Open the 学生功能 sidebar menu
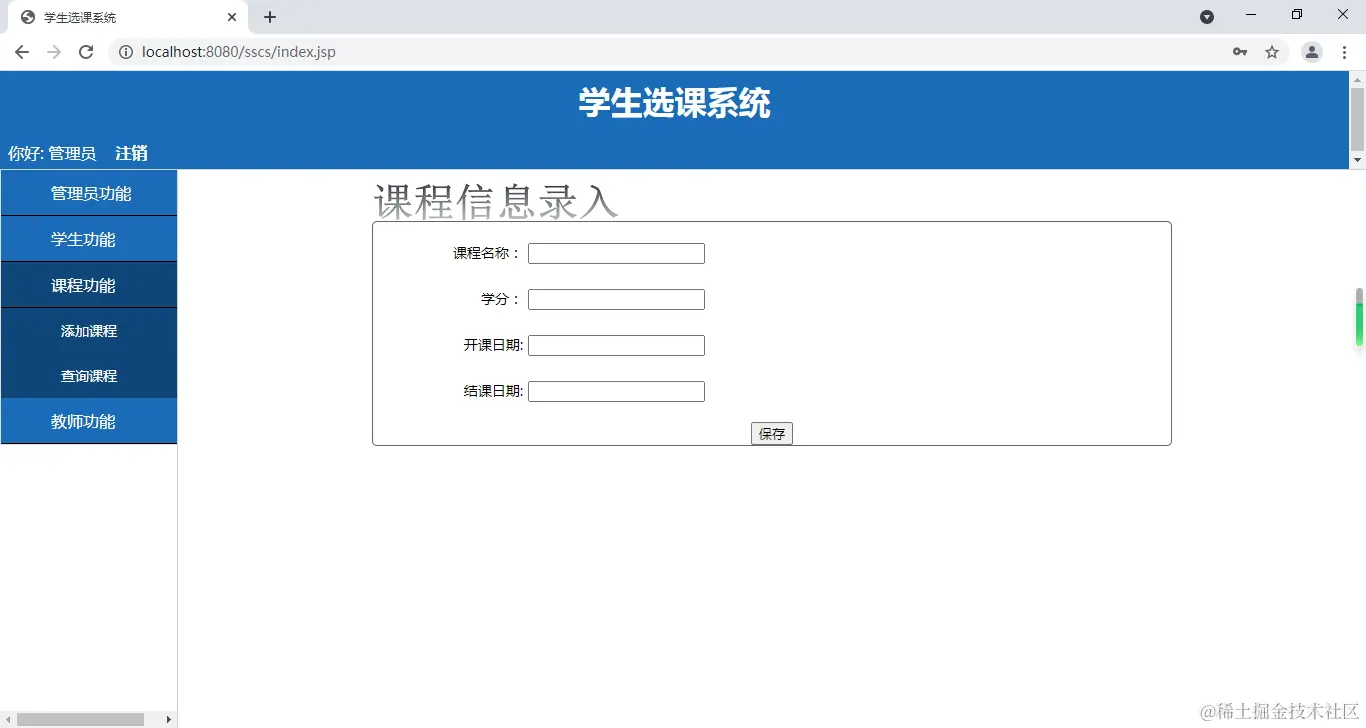 (x=88, y=238)
